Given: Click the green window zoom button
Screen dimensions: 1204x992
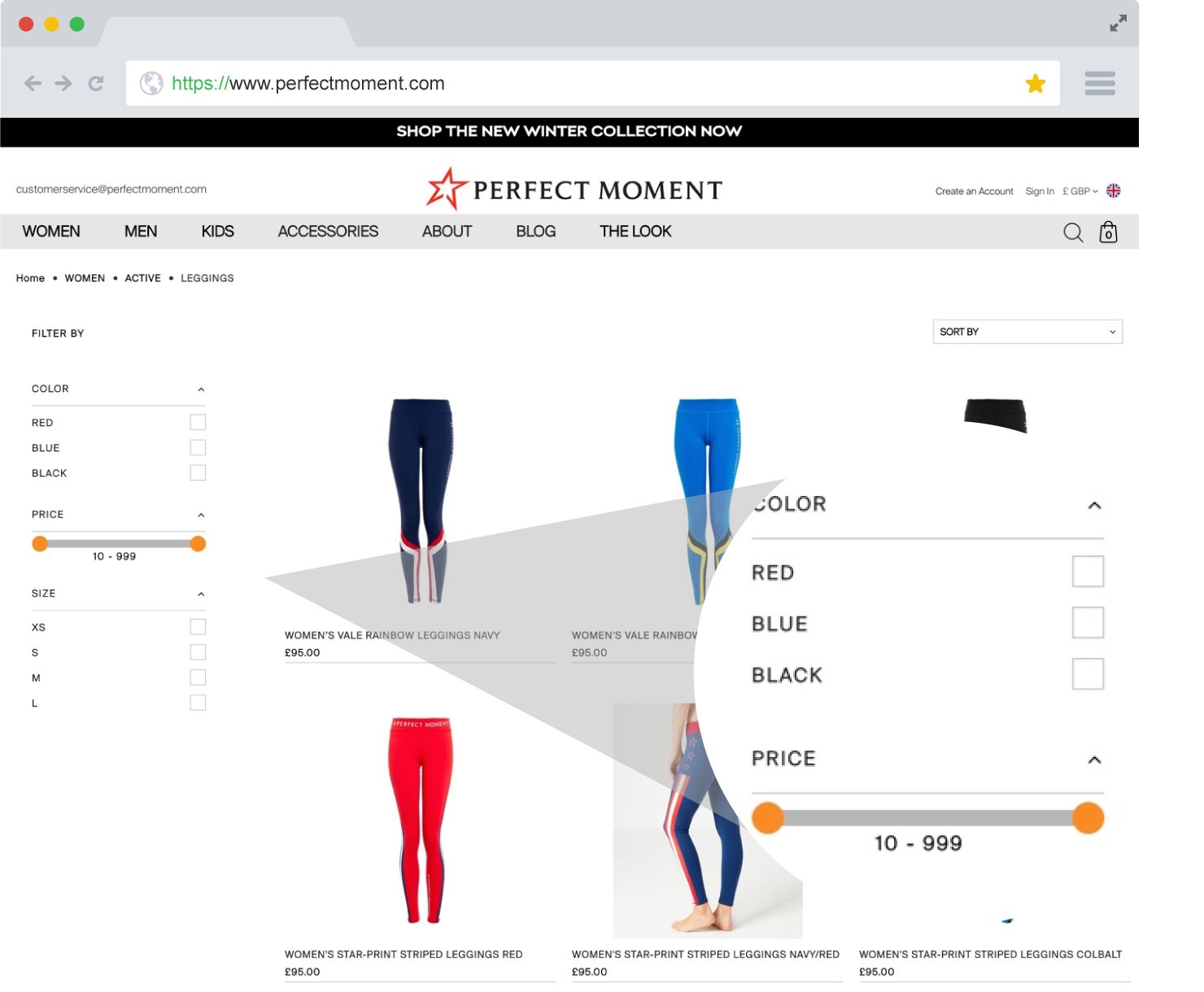Looking at the screenshot, I should [77, 24].
